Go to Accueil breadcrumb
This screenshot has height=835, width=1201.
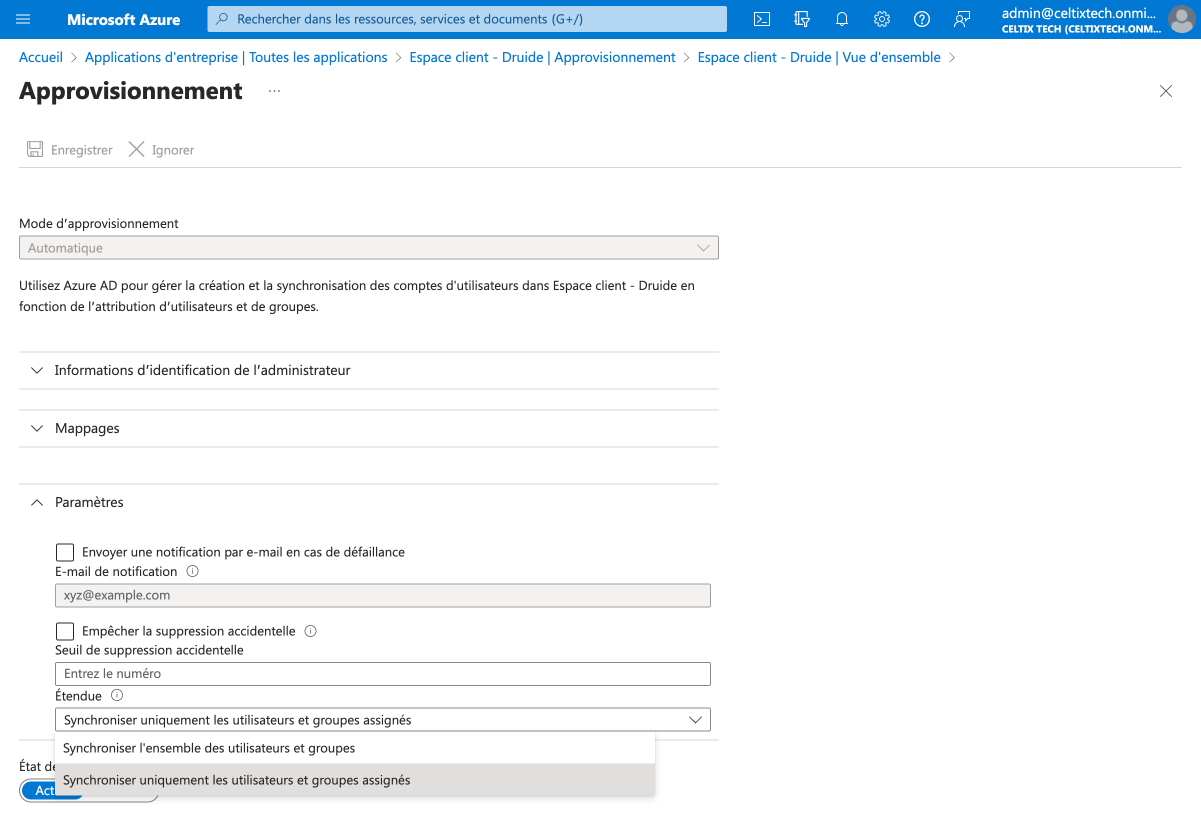[x=41, y=57]
